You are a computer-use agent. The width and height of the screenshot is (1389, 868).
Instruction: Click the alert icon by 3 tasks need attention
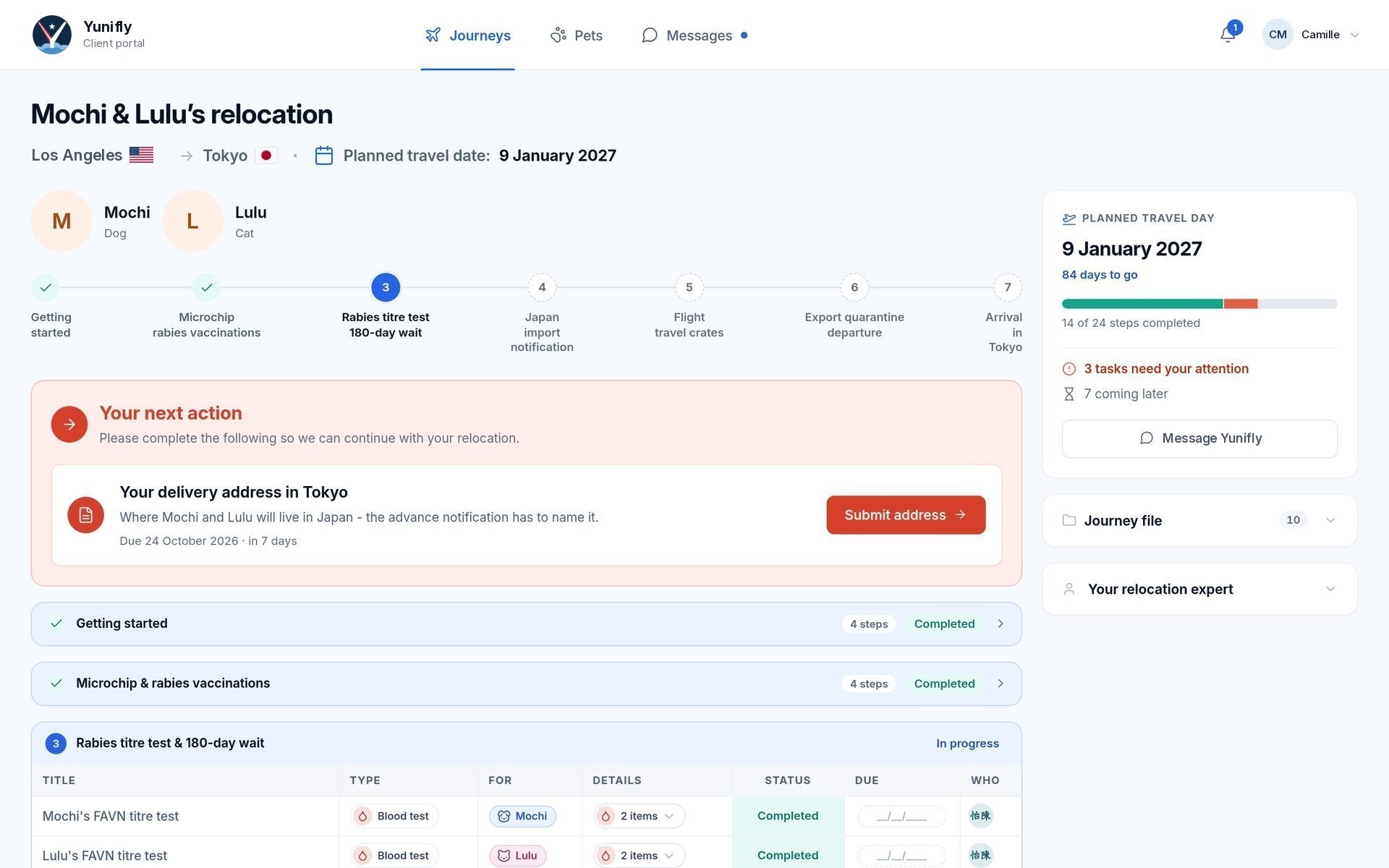pyautogui.click(x=1069, y=369)
